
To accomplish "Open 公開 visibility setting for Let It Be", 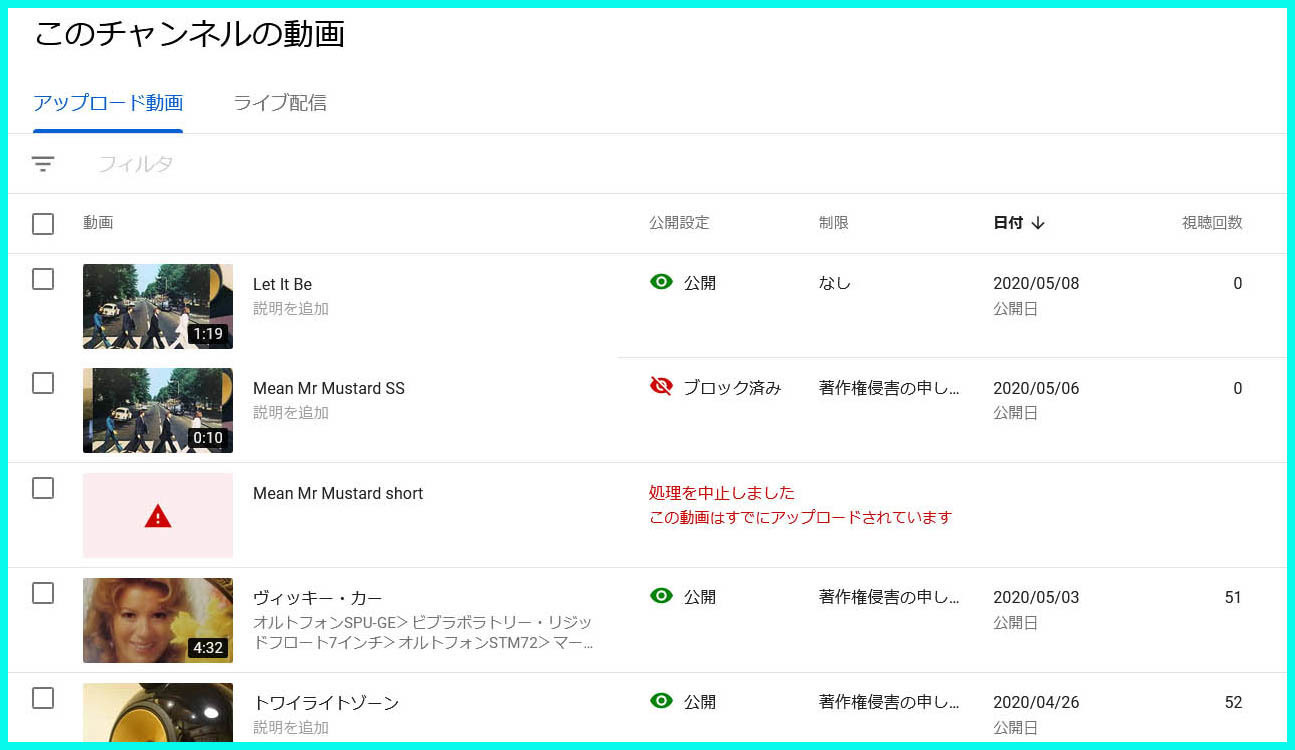I will tap(700, 283).
